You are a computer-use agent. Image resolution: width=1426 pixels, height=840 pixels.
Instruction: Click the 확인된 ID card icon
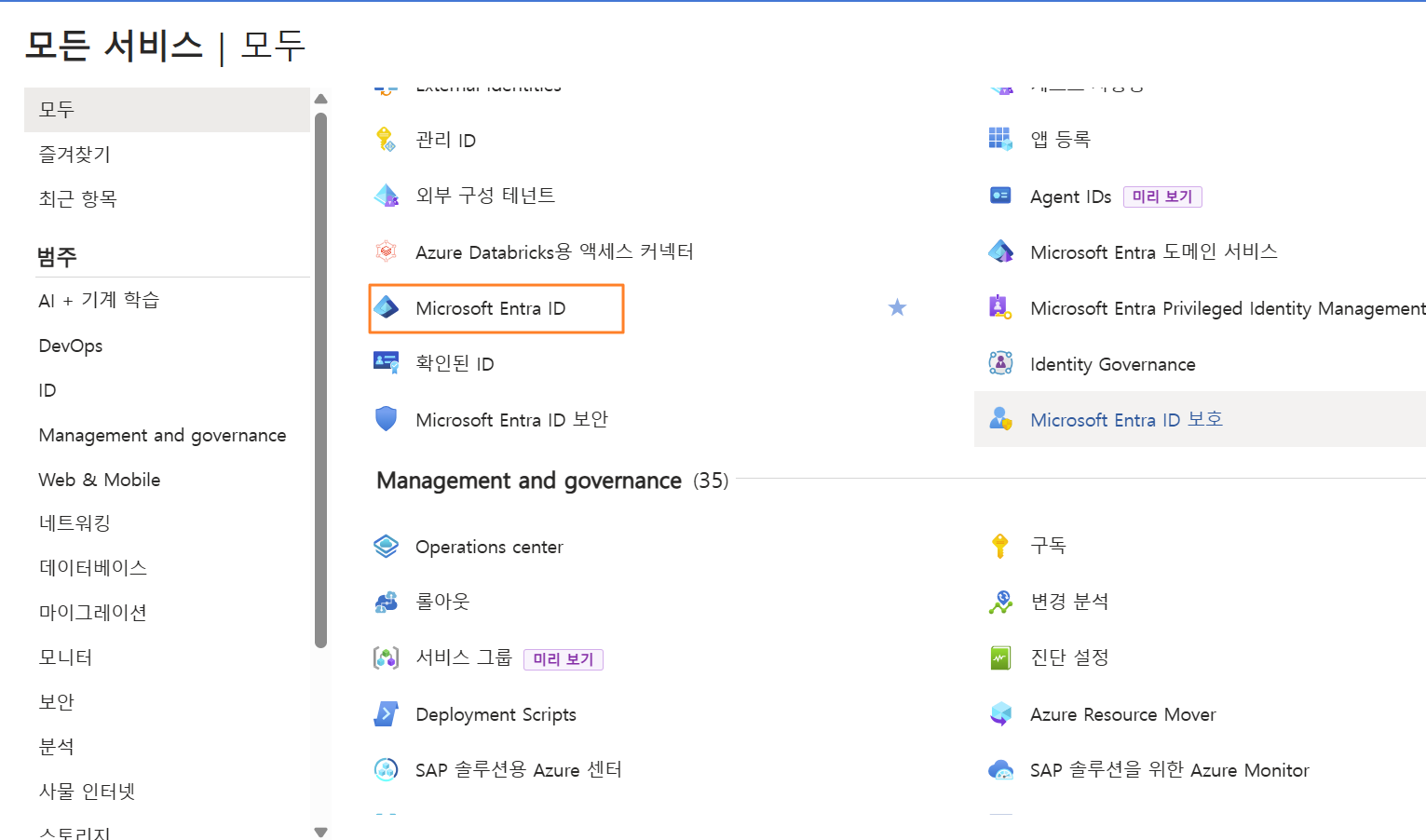[x=386, y=363]
